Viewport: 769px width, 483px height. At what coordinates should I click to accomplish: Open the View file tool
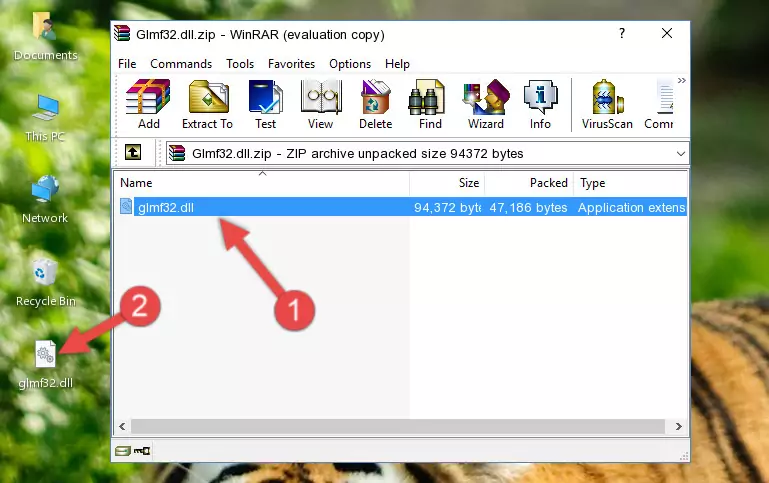[321, 104]
